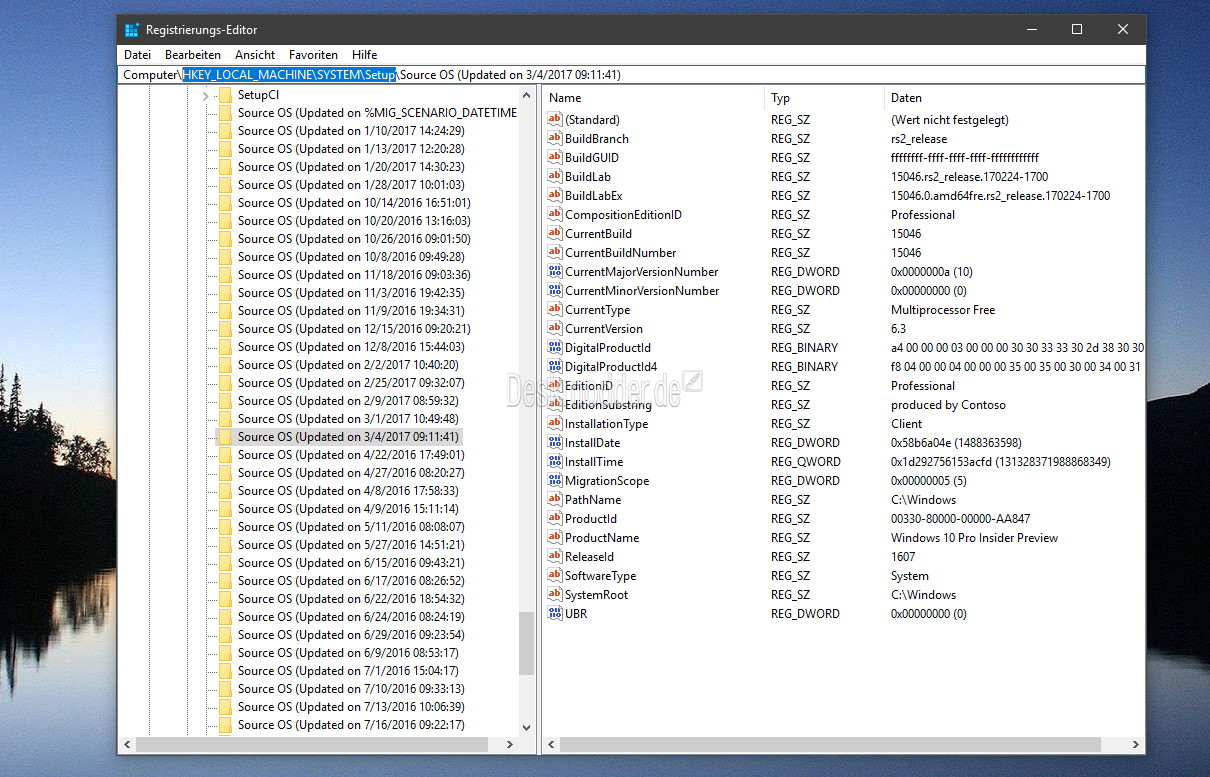
Task: Click the DigitalProductId binary value icon
Action: (x=556, y=348)
